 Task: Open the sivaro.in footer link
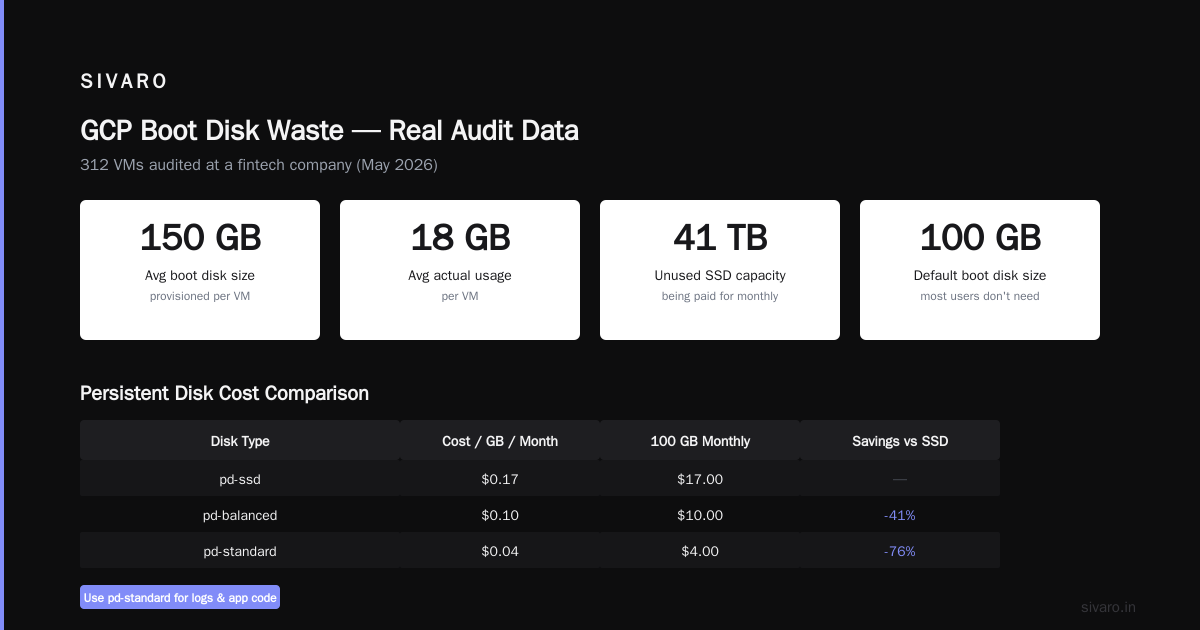point(1109,607)
